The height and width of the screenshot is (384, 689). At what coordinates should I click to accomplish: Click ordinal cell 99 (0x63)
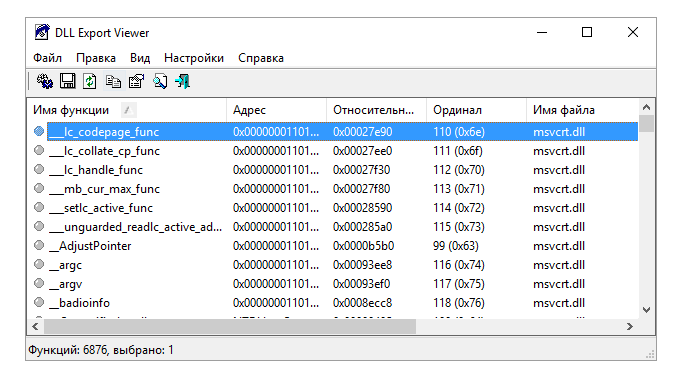tap(456, 246)
